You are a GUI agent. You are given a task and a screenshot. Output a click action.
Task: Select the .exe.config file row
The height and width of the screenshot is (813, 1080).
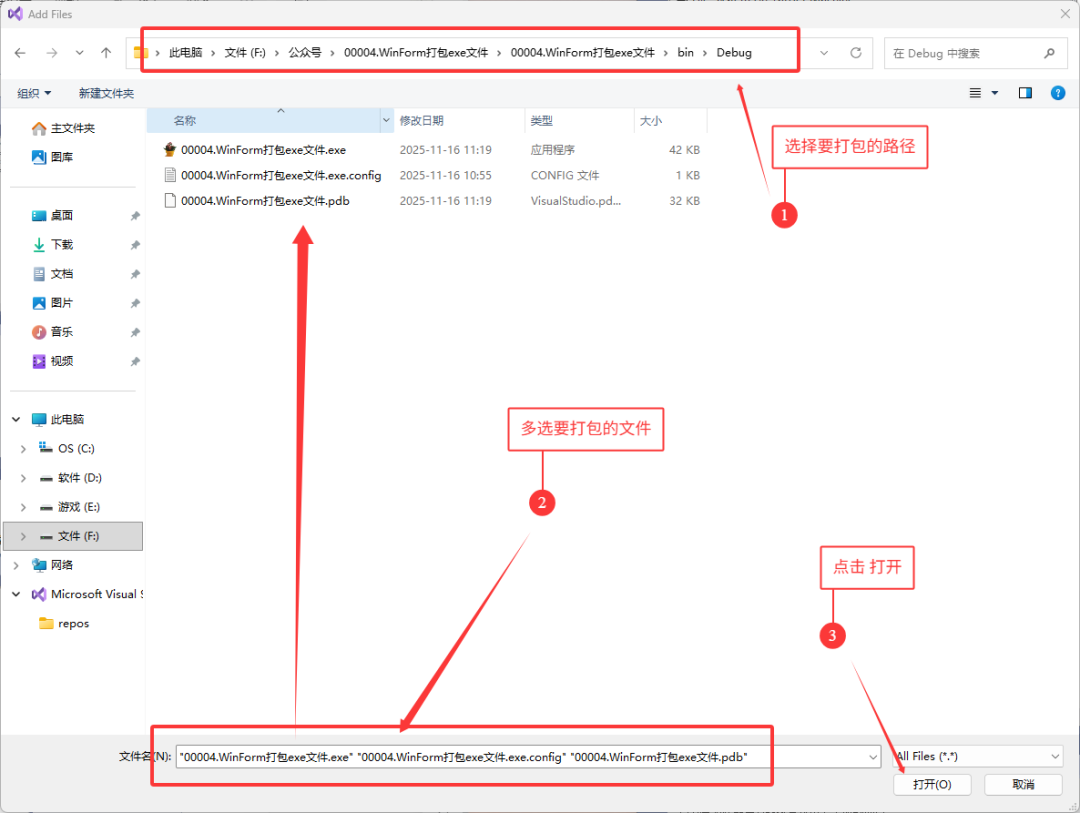point(430,175)
